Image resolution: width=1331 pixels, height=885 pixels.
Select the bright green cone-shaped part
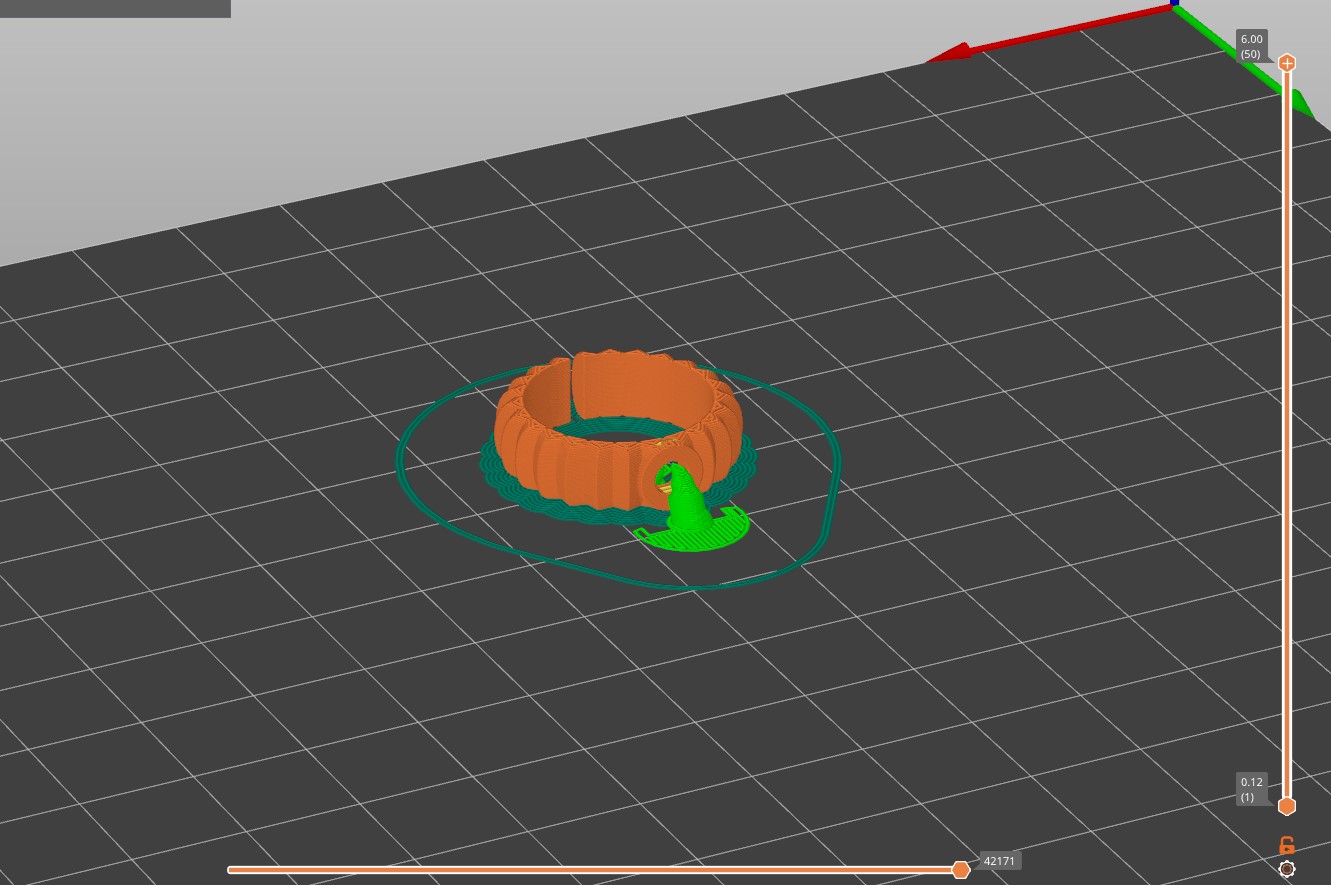[x=689, y=502]
